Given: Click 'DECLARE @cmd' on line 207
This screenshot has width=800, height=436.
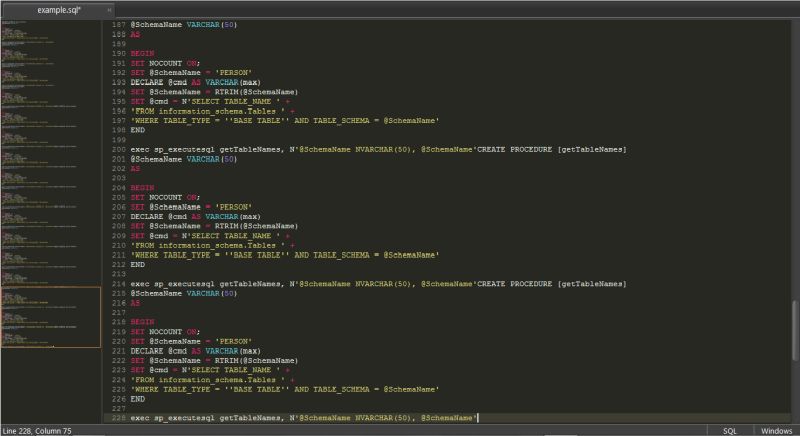Looking at the screenshot, I should click(159, 216).
